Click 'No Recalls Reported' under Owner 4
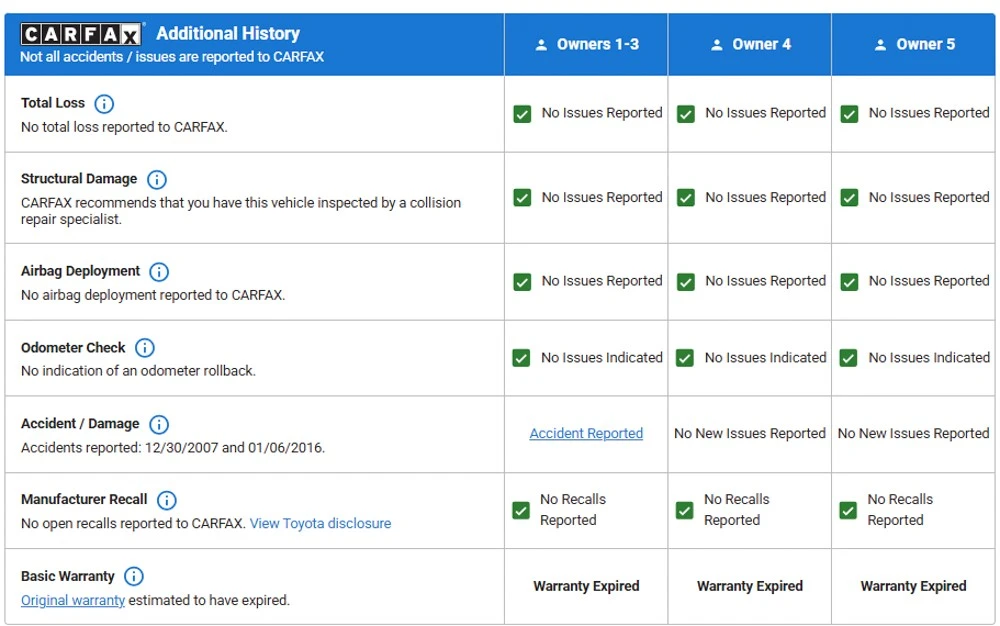This screenshot has width=1000, height=626. coord(737,510)
